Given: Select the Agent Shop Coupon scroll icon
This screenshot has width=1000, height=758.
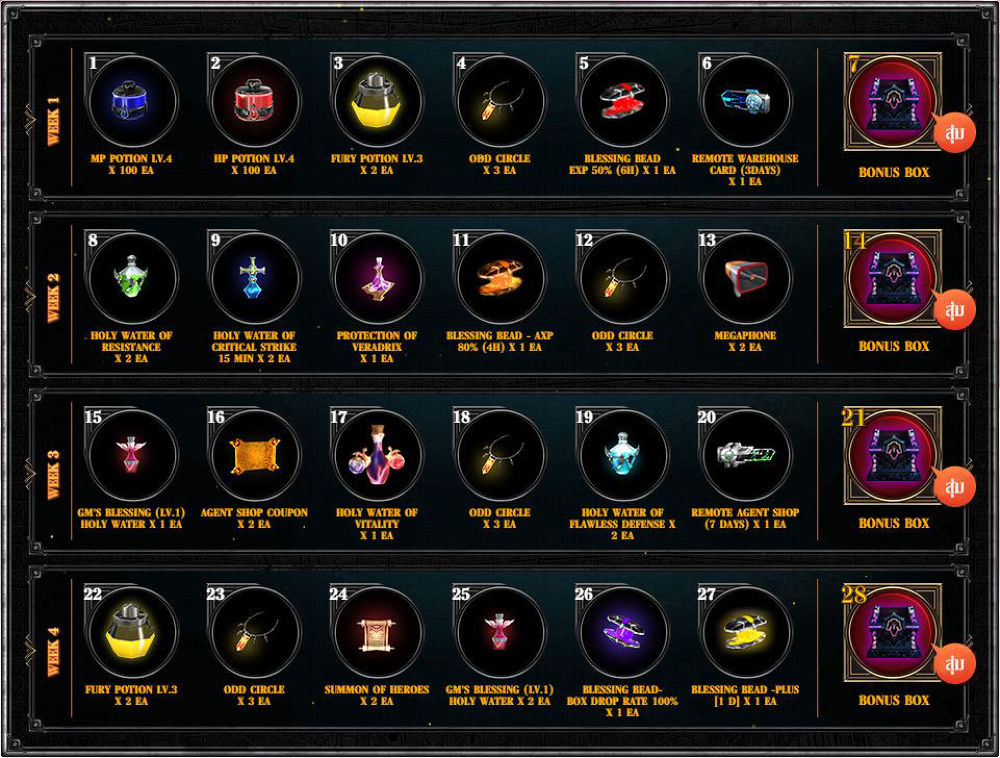Looking at the screenshot, I should click(x=254, y=456).
